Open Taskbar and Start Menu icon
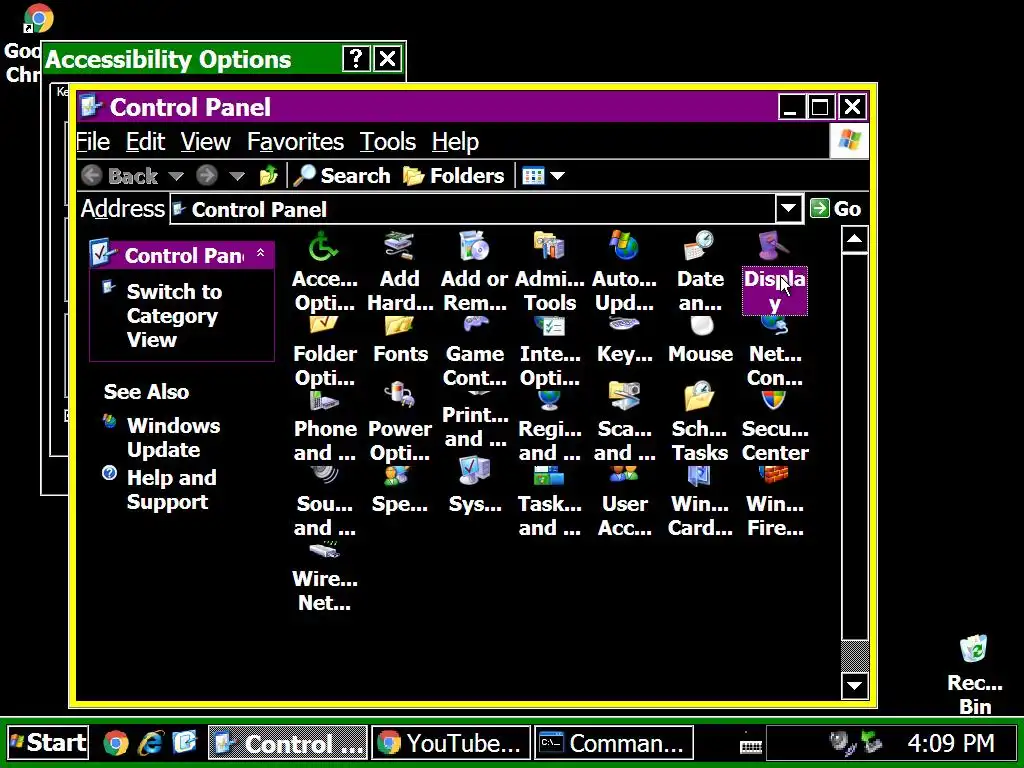The image size is (1024, 768). pos(550,503)
